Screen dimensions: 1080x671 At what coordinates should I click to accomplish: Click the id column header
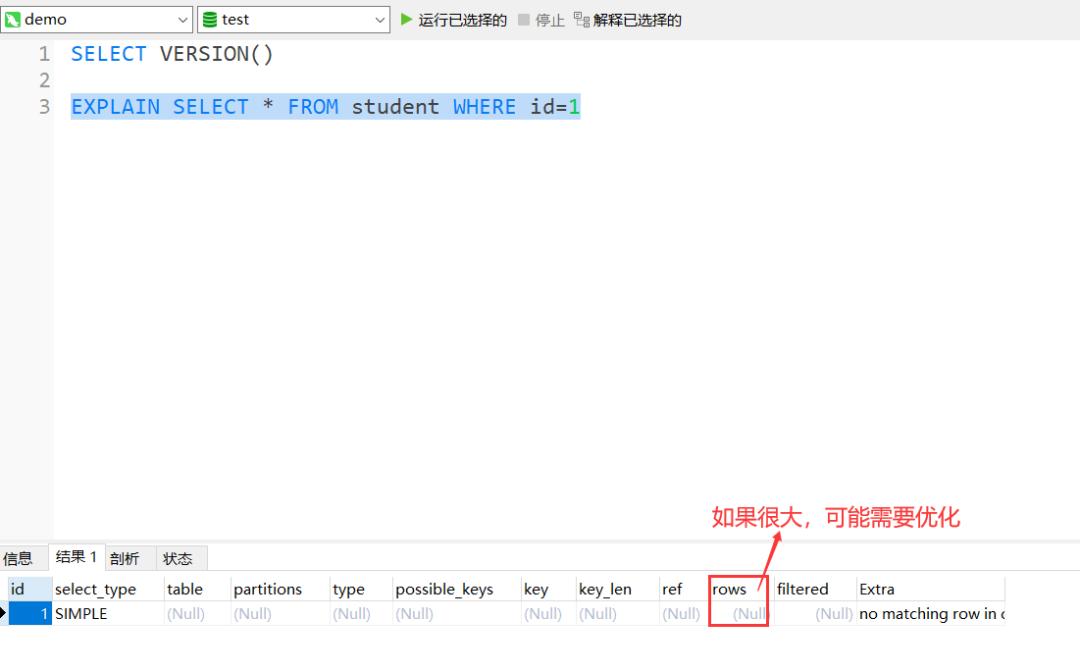tap(30, 589)
